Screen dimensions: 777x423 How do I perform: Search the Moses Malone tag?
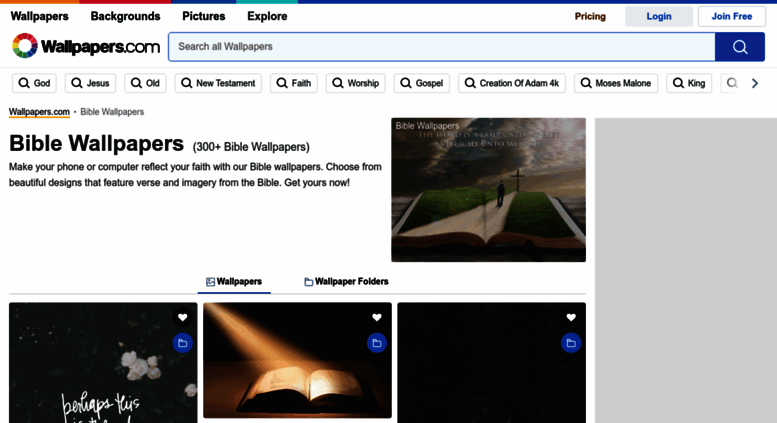616,83
